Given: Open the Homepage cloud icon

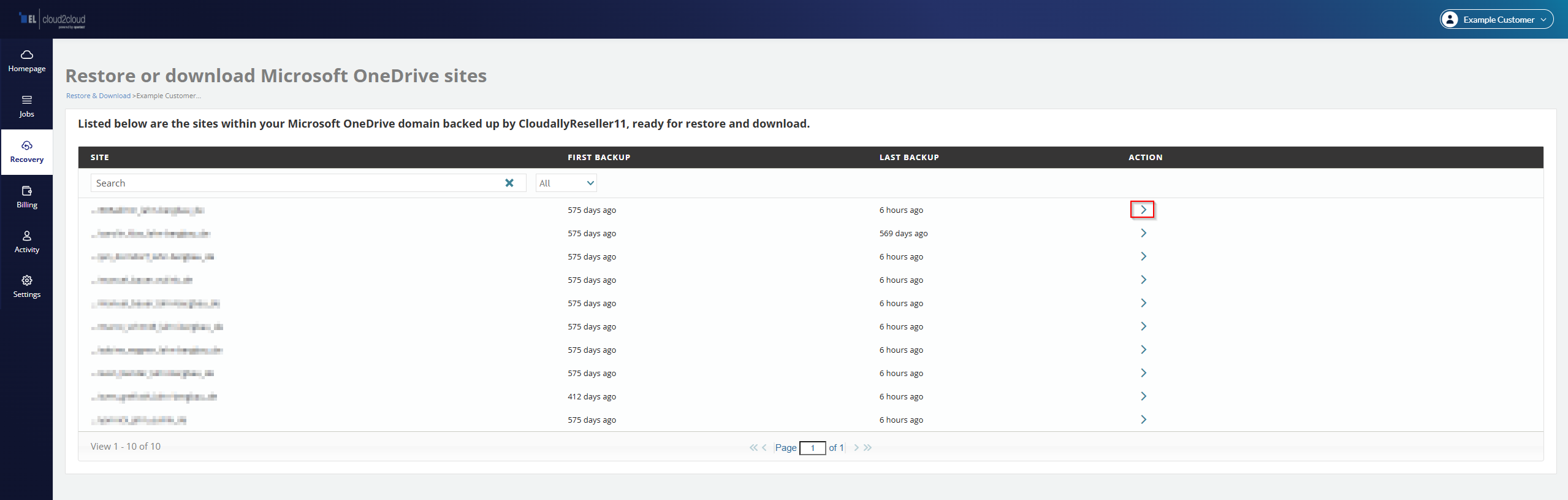Looking at the screenshot, I should 27,55.
